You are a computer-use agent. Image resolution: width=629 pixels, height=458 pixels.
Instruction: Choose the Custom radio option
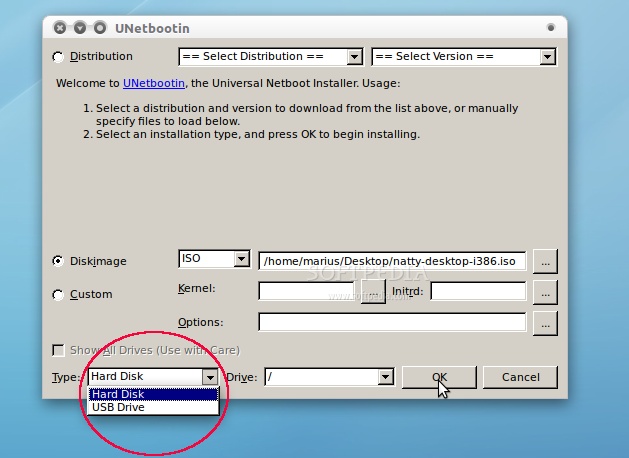[58, 295]
